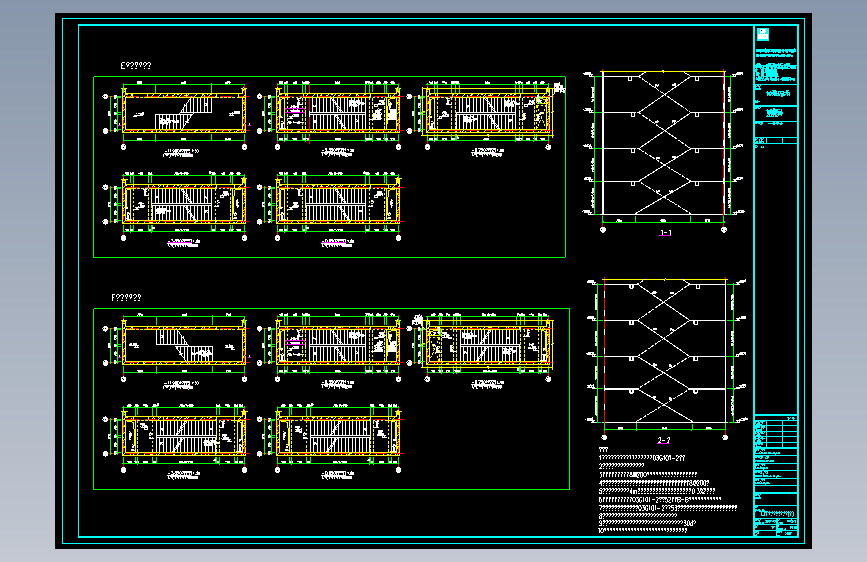Select the heading text "E??????"
The width and height of the screenshot is (867, 562).
coord(135,65)
